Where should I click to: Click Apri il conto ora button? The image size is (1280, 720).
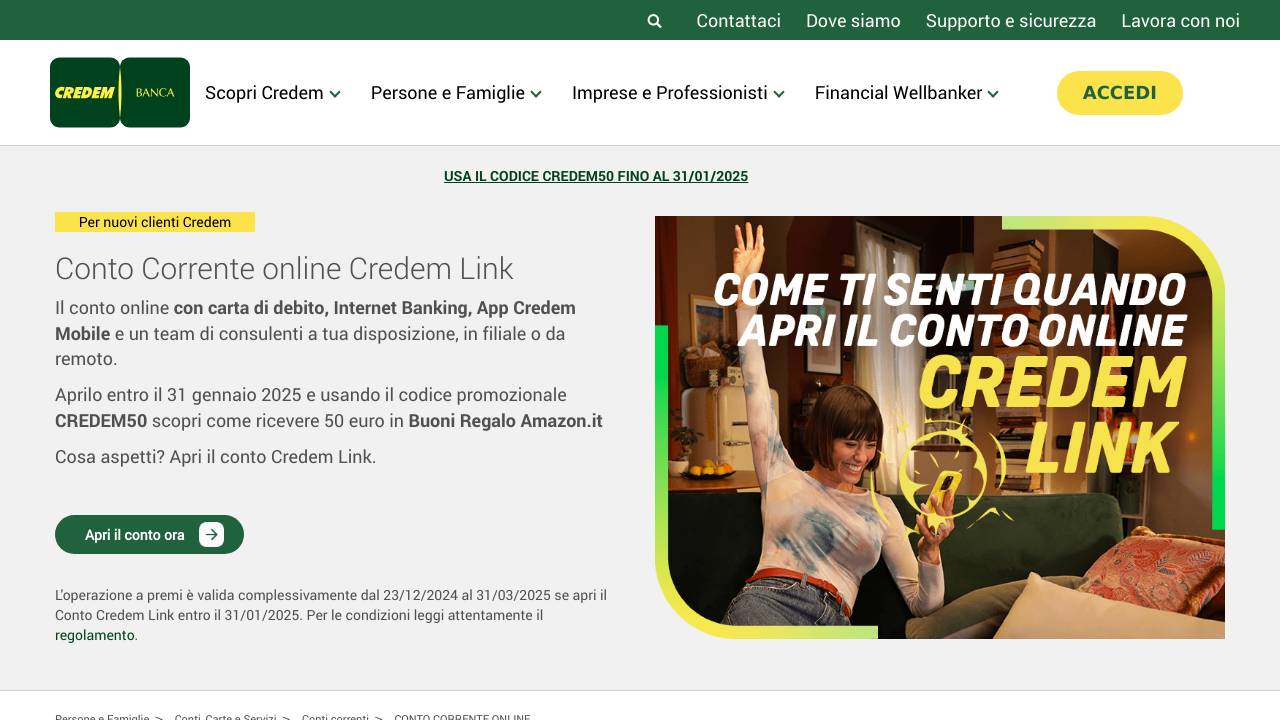149,534
